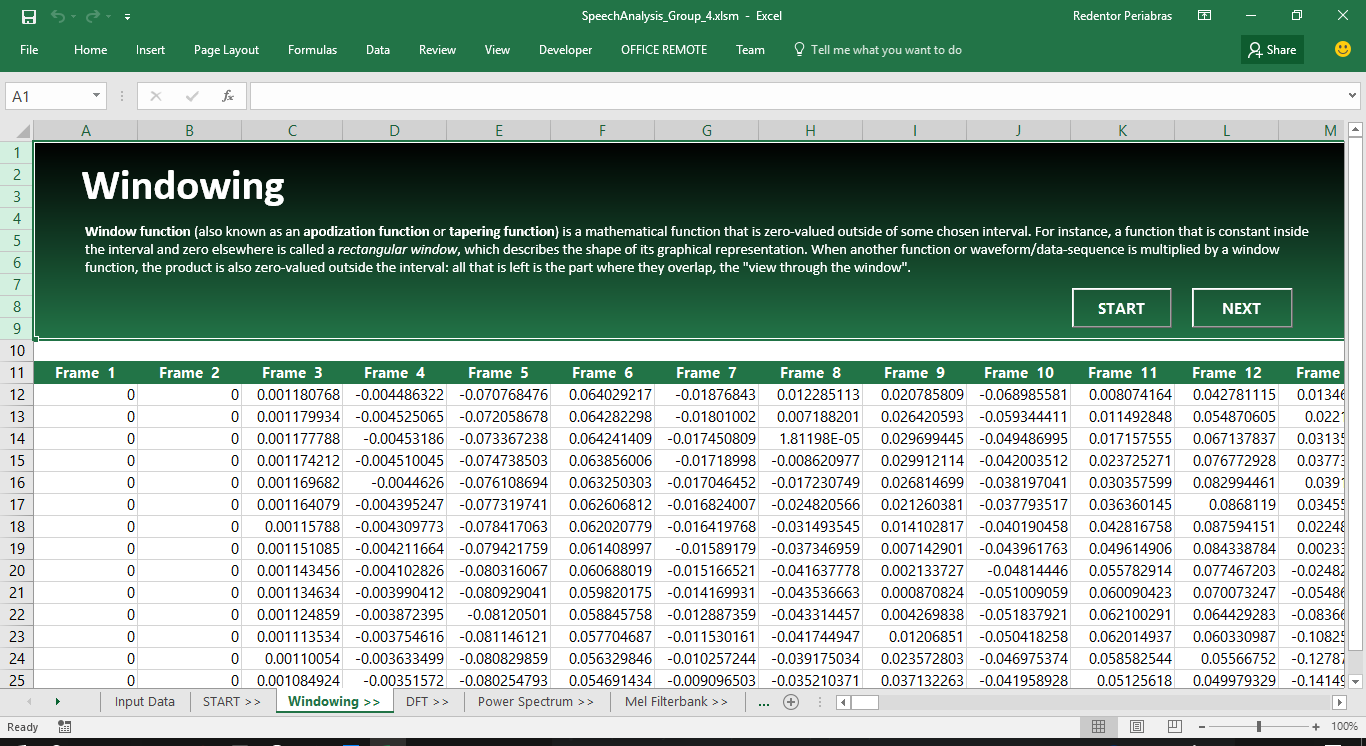Open the Page Layout tab
Image resolution: width=1366 pixels, height=746 pixels.
pyautogui.click(x=226, y=50)
